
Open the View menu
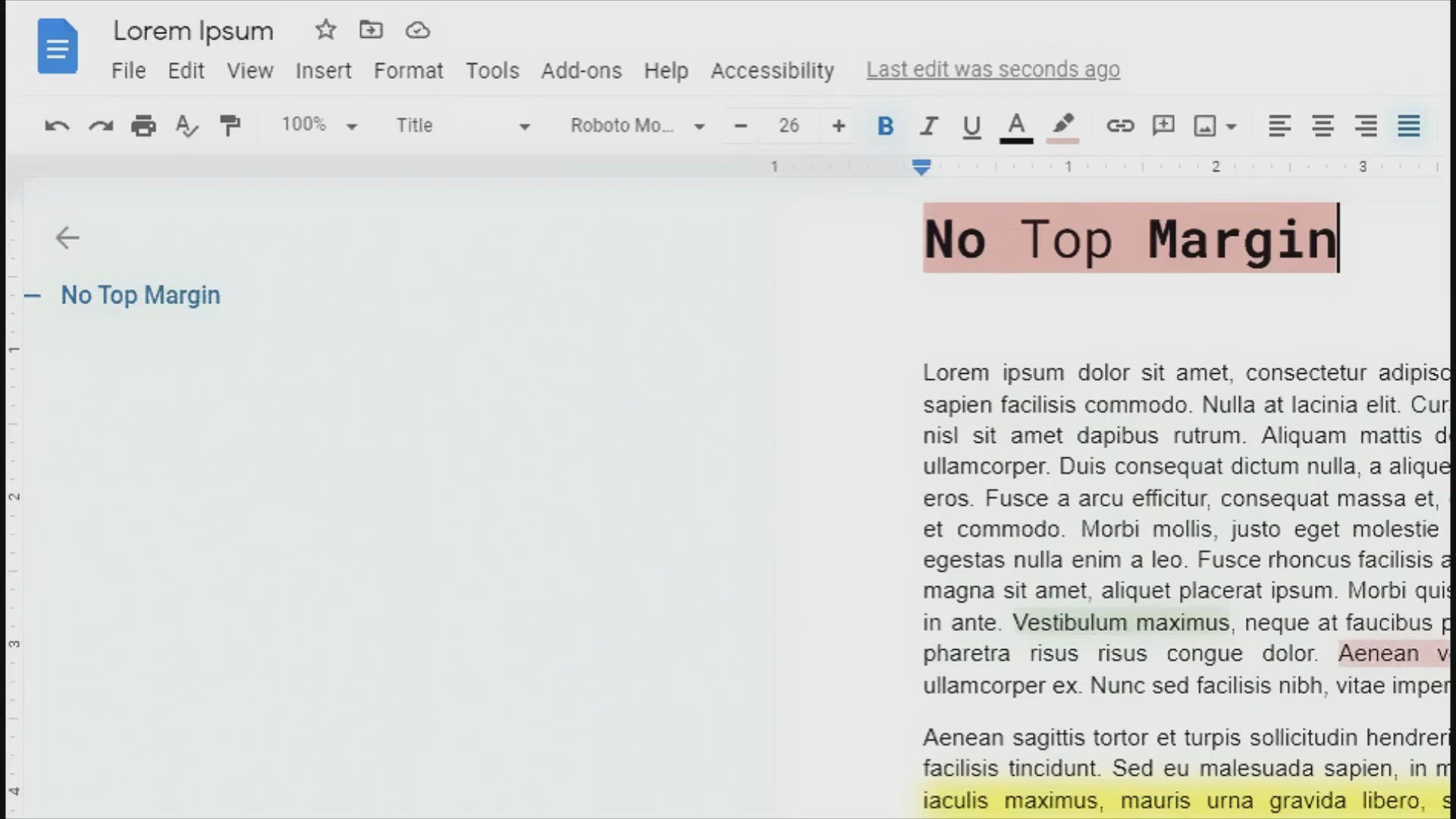click(x=249, y=71)
